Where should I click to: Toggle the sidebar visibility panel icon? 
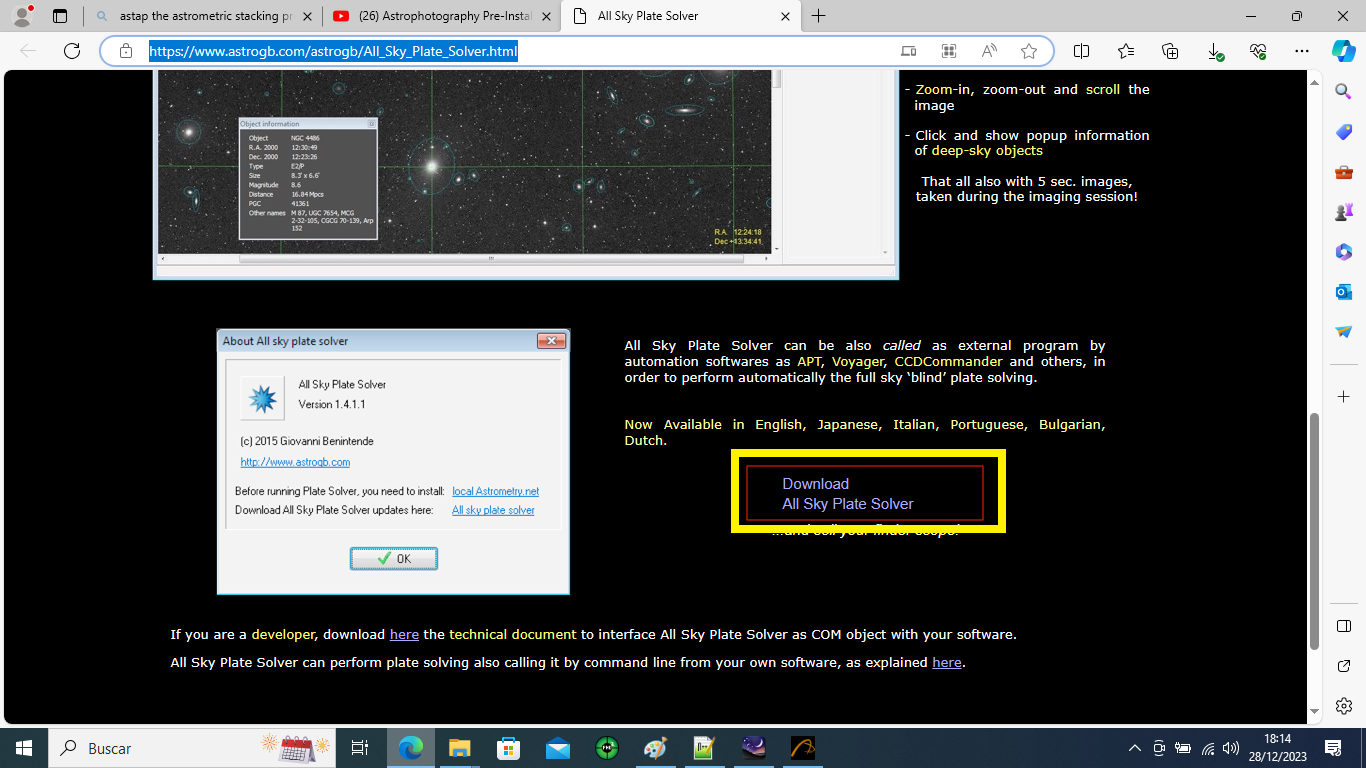click(x=1343, y=626)
